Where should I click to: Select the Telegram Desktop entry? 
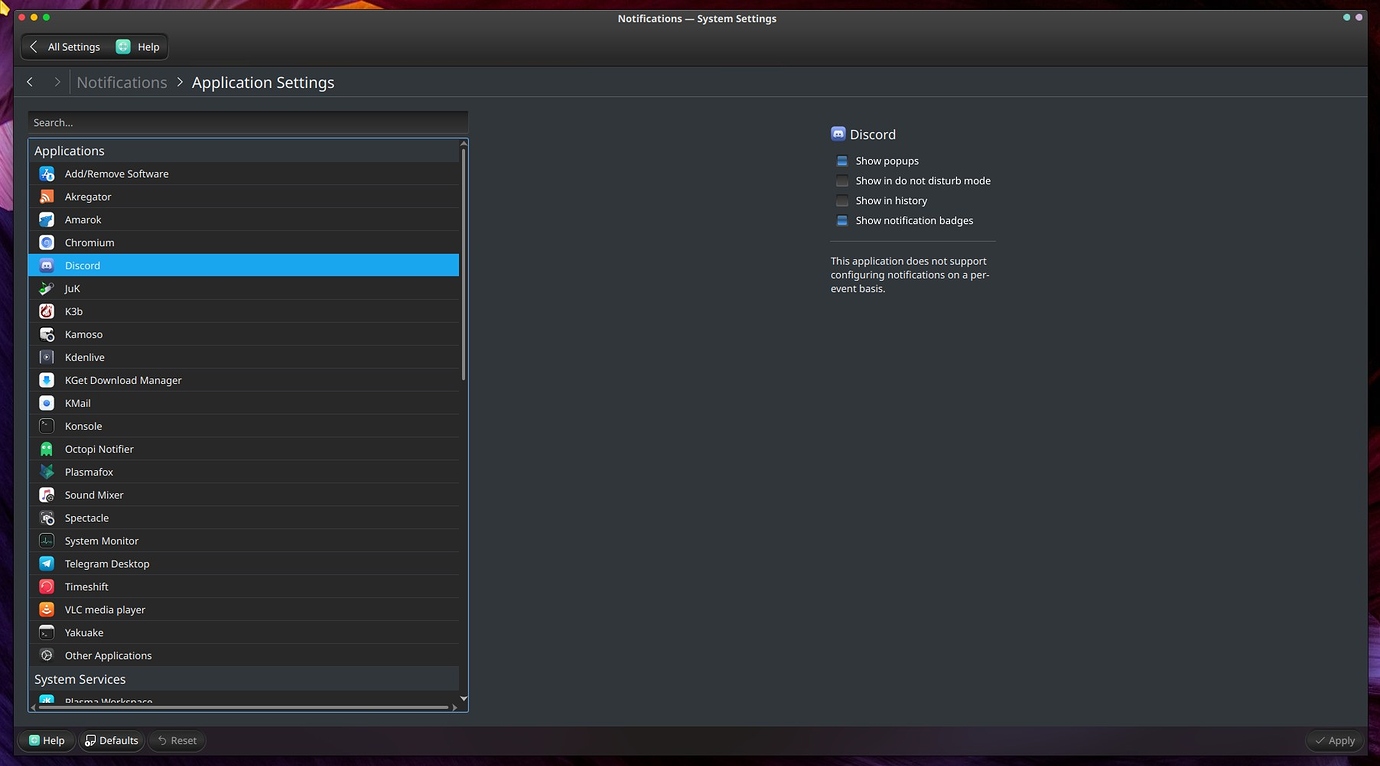[244, 565]
